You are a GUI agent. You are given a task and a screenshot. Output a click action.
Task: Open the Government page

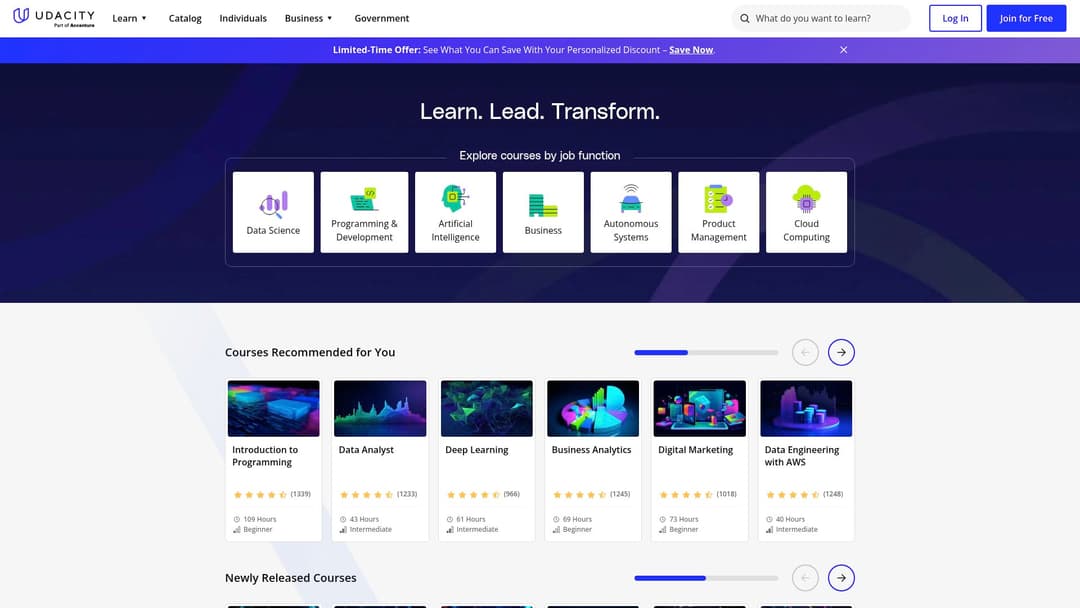[x=382, y=19]
